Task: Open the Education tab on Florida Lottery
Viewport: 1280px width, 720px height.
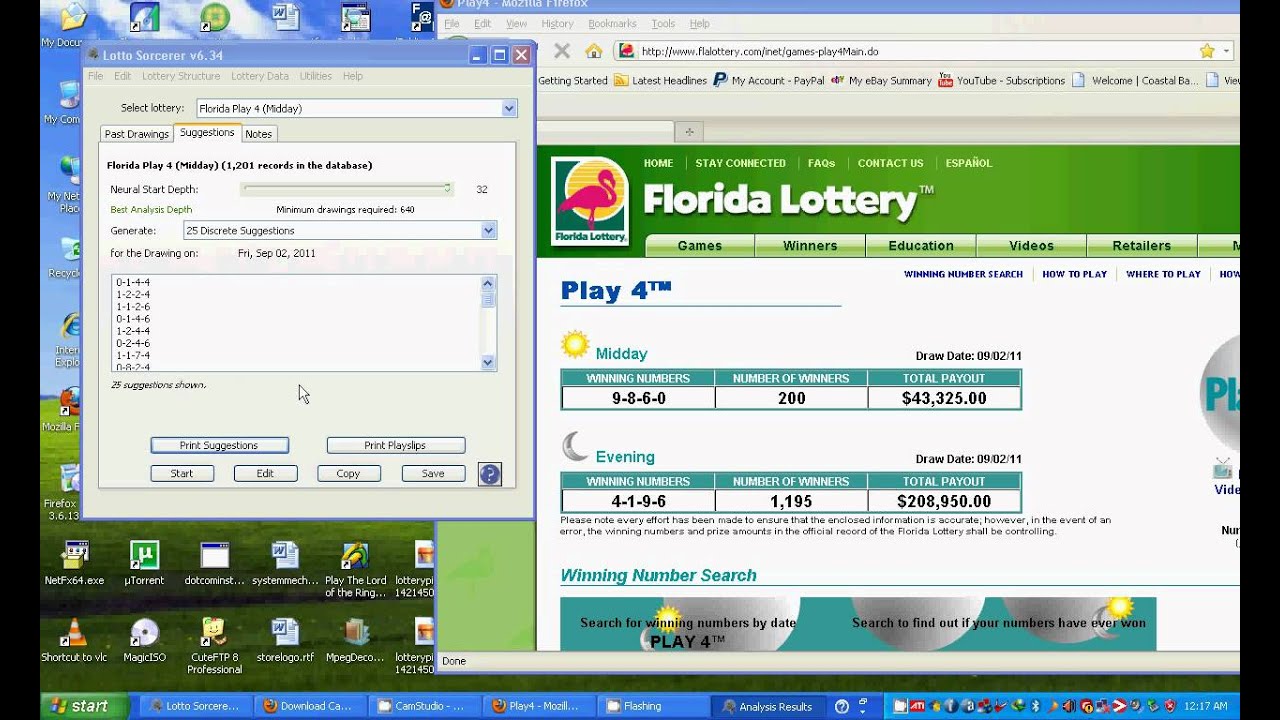Action: 921,246
